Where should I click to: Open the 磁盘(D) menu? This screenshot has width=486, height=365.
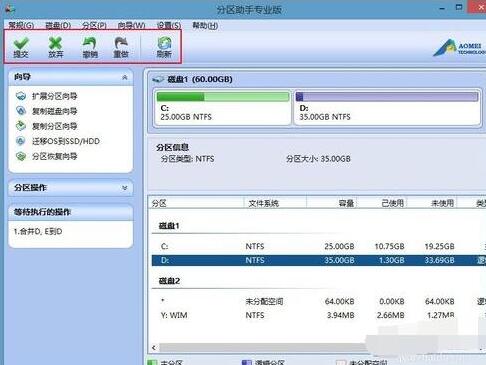coord(58,25)
